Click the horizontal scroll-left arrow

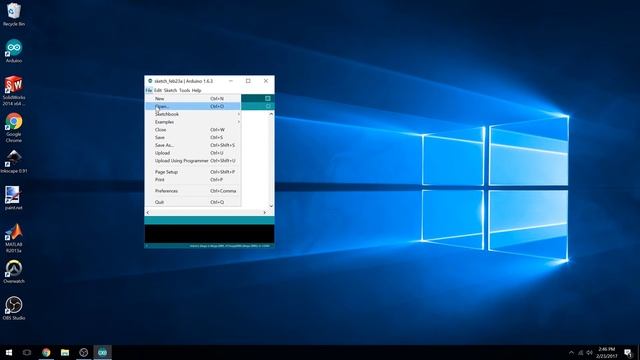tap(148, 212)
